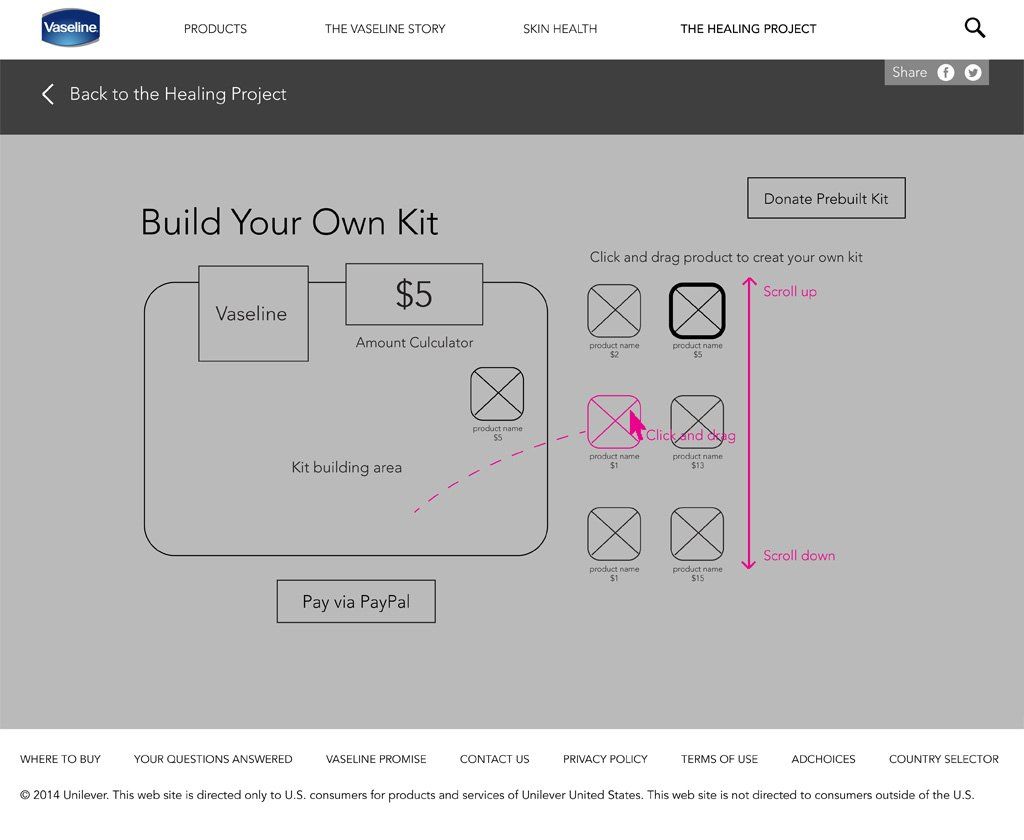Open WHERE TO BUY footer link
The height and width of the screenshot is (840, 1024).
click(60, 759)
